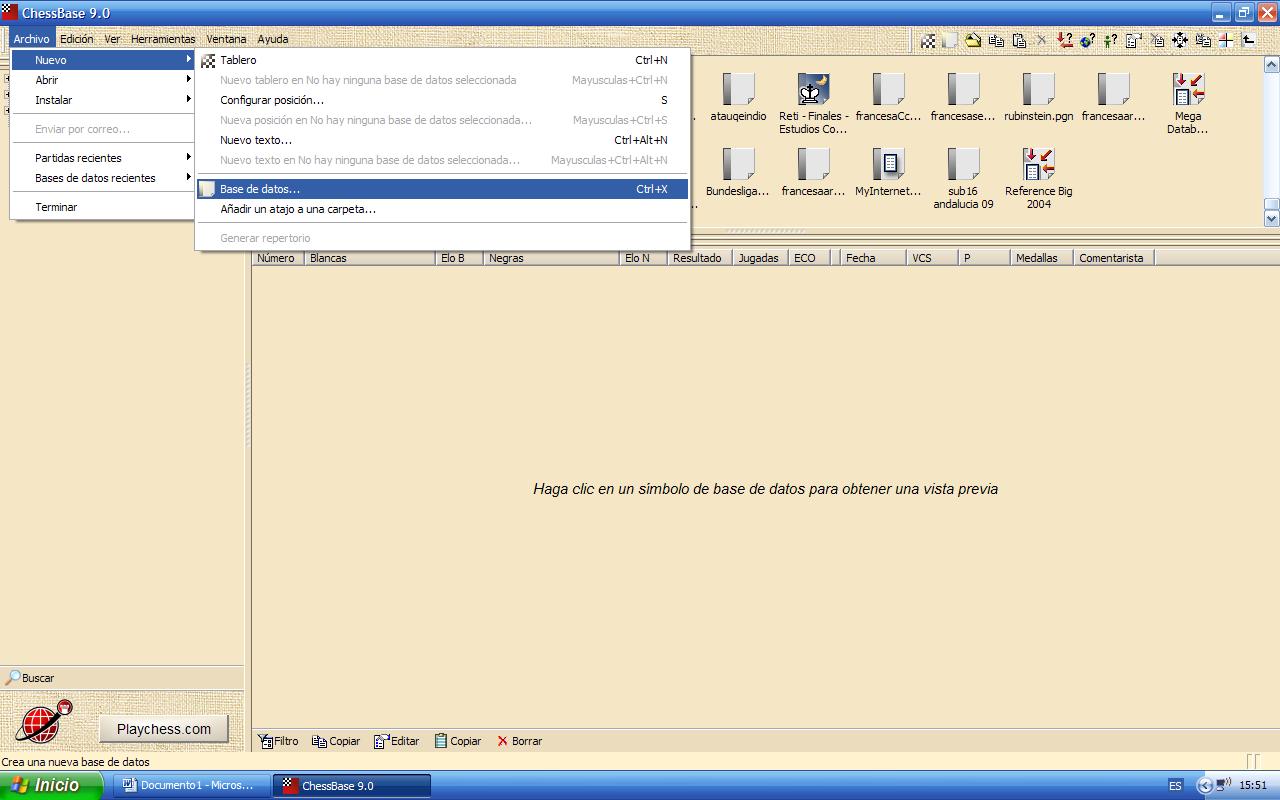Sort by the Medallas column header

click(1042, 258)
